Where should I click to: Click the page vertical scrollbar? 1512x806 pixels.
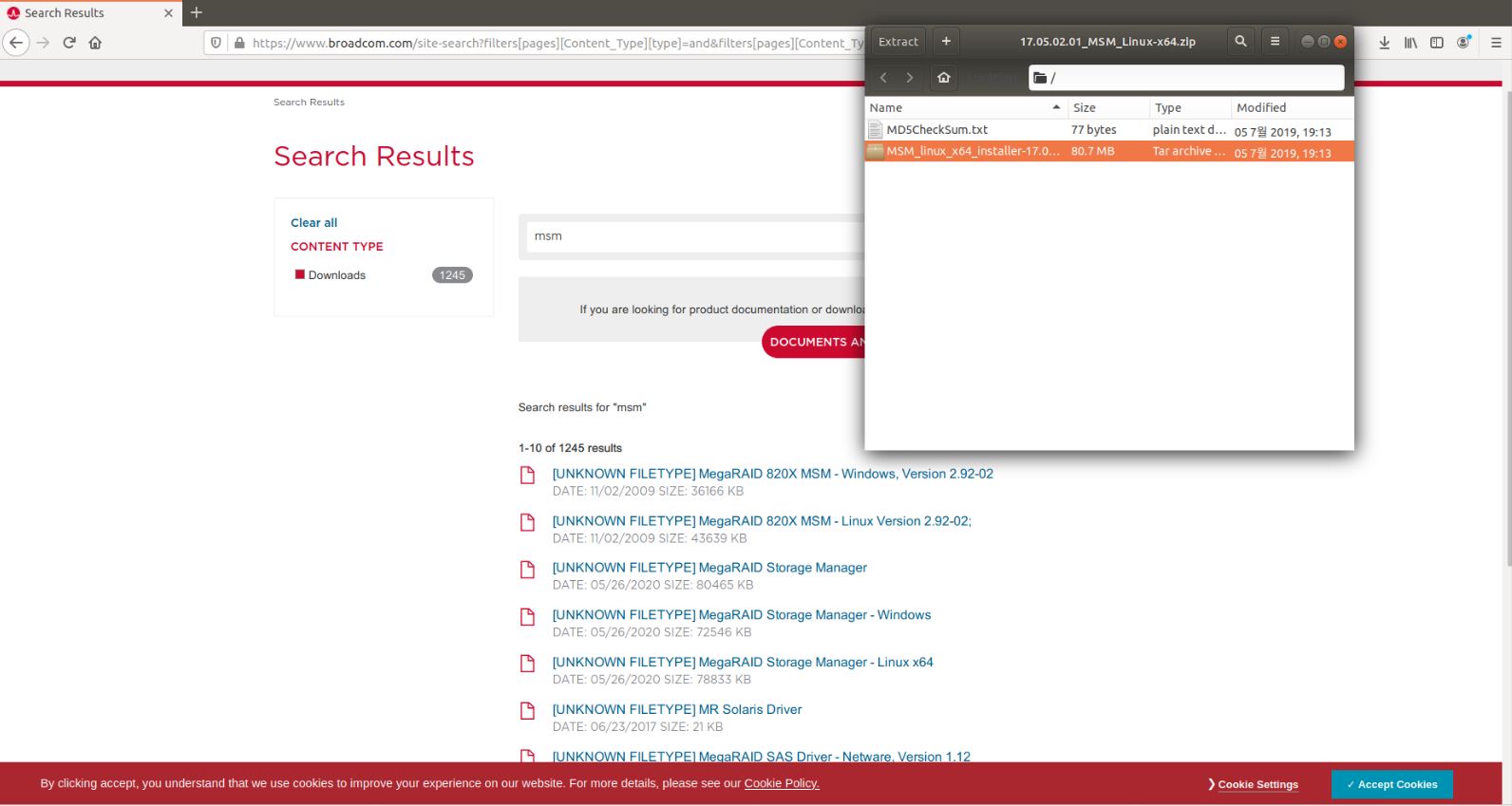(x=1507, y=328)
